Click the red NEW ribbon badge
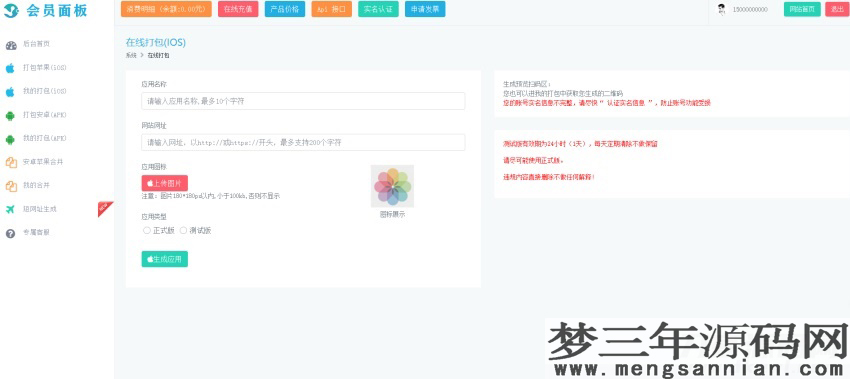This screenshot has height=379, width=850. point(105,208)
